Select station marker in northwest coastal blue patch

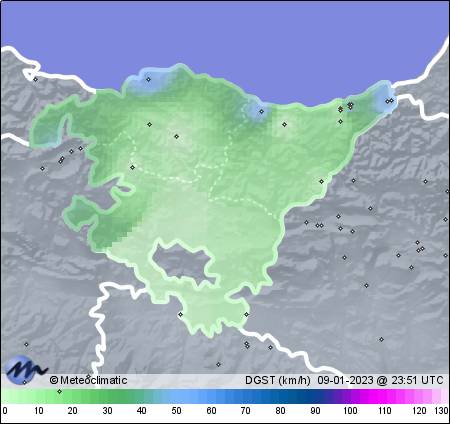click(148, 79)
